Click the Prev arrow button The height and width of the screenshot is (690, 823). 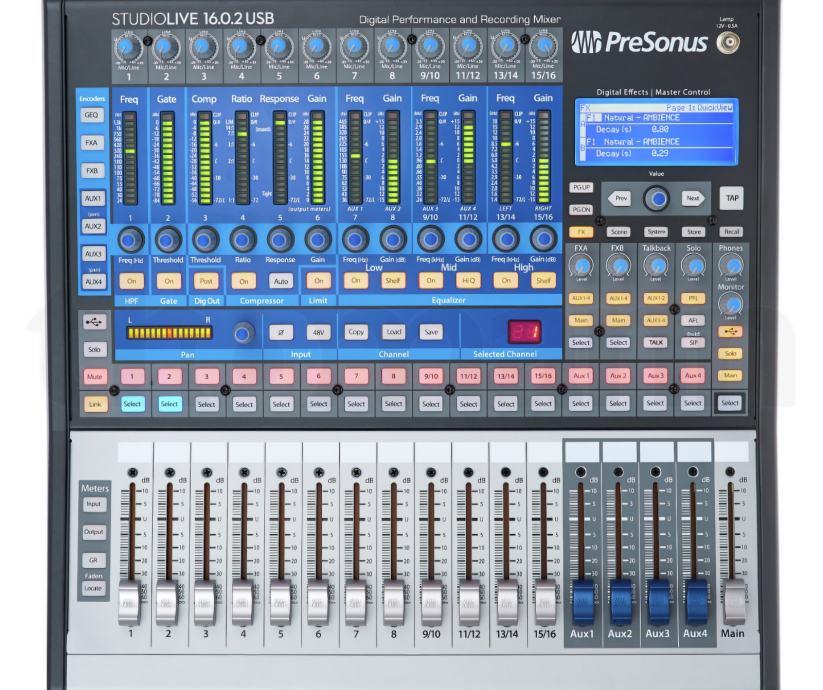tap(619, 198)
